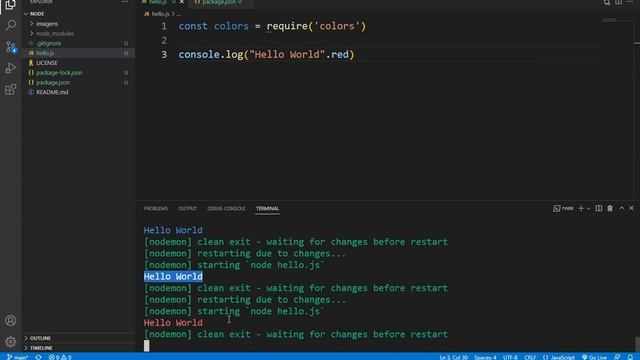Close the terminal panel
The image size is (640, 360).
631,208
